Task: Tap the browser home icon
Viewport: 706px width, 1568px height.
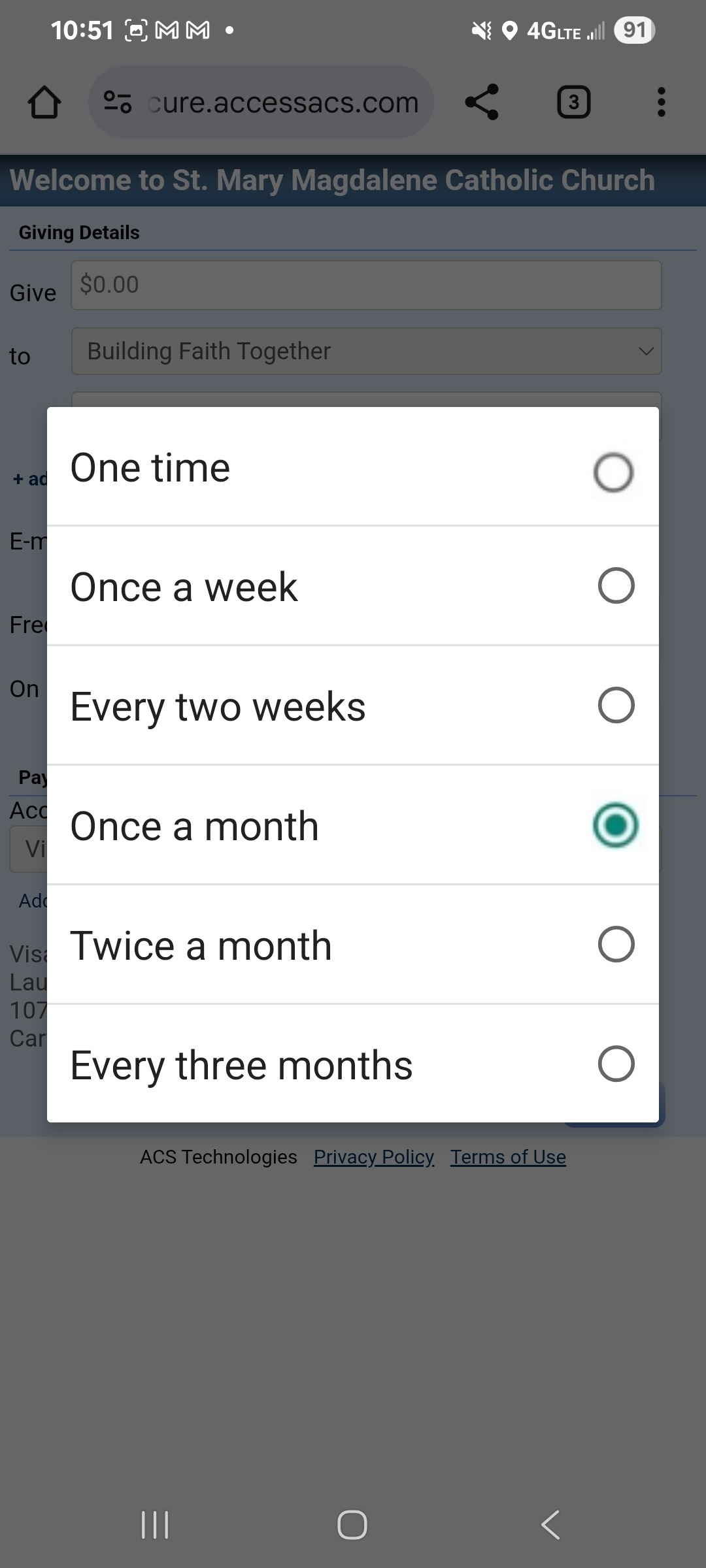Action: [x=44, y=103]
